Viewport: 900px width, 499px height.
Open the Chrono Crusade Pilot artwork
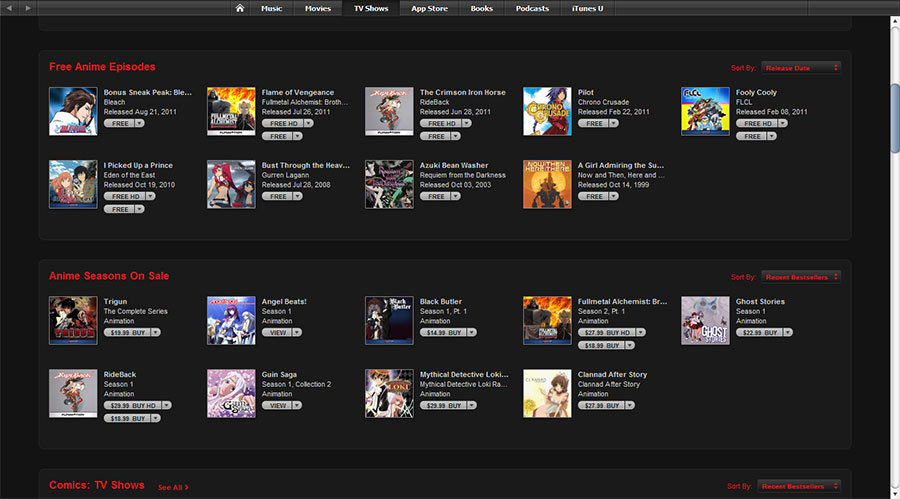[547, 111]
